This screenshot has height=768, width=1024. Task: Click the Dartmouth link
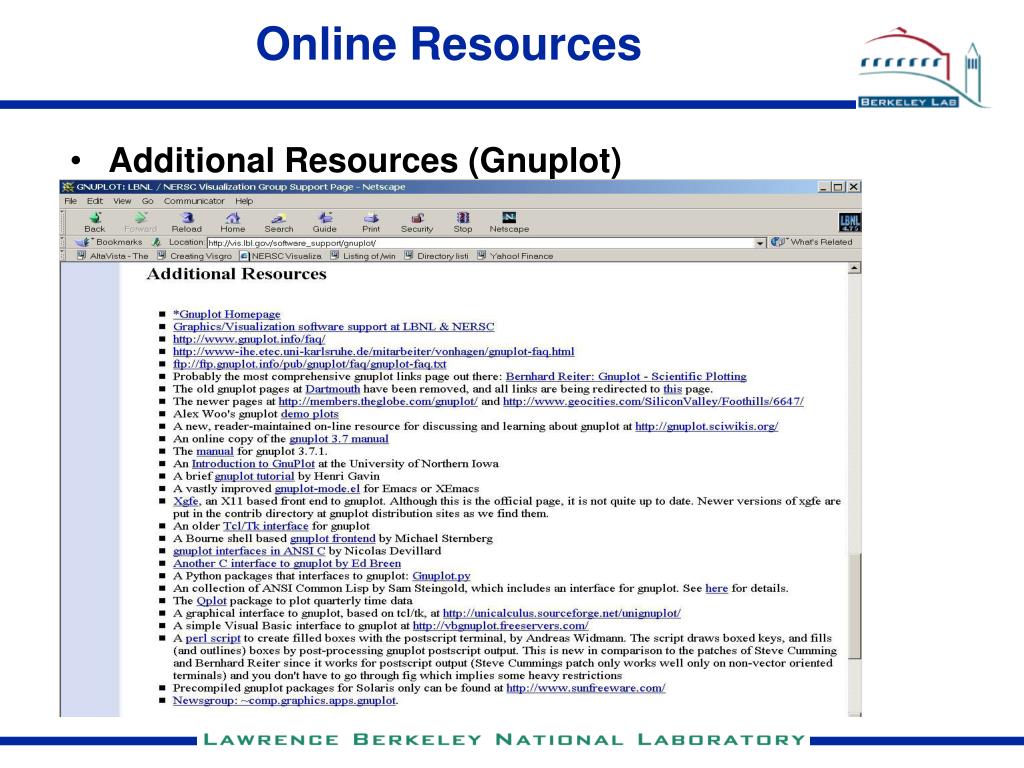pos(333,389)
